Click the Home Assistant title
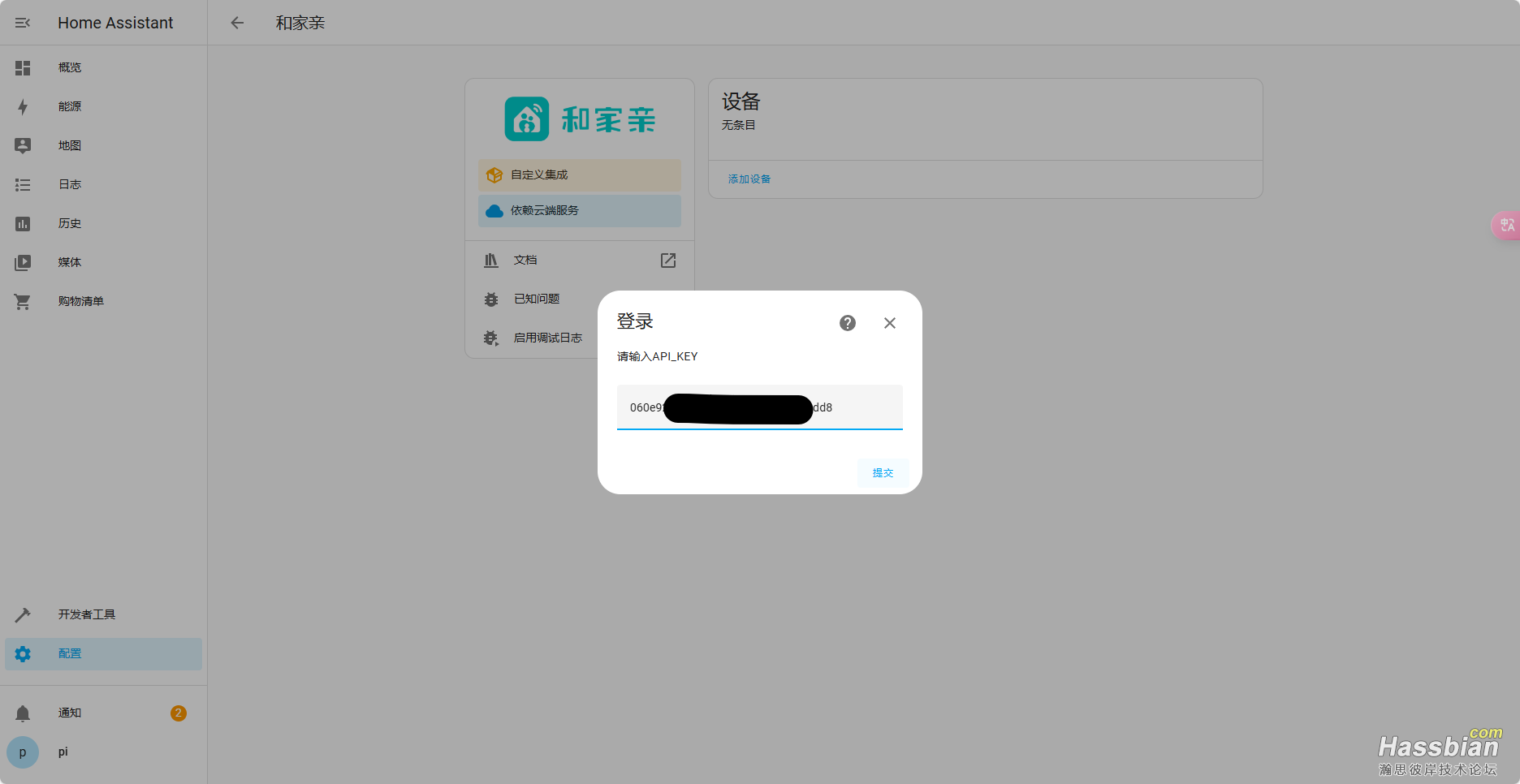The height and width of the screenshot is (784, 1520). click(115, 23)
